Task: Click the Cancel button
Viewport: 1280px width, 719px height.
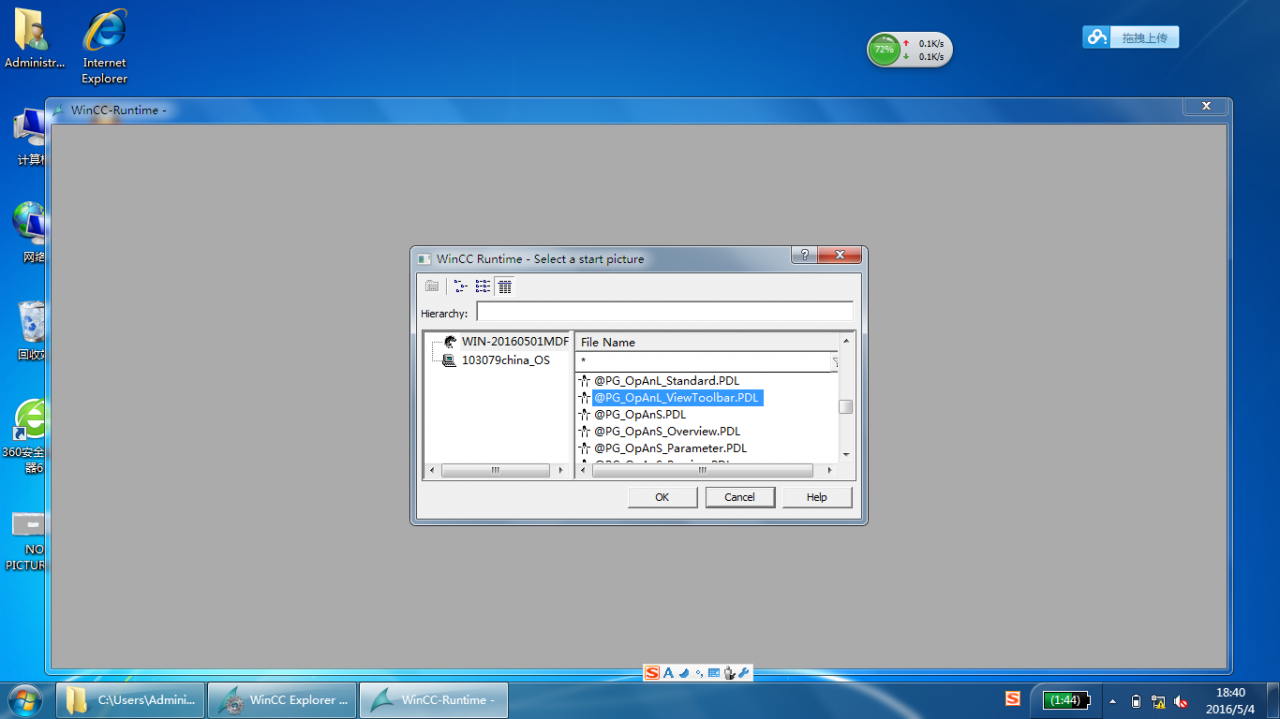Action: (x=740, y=497)
